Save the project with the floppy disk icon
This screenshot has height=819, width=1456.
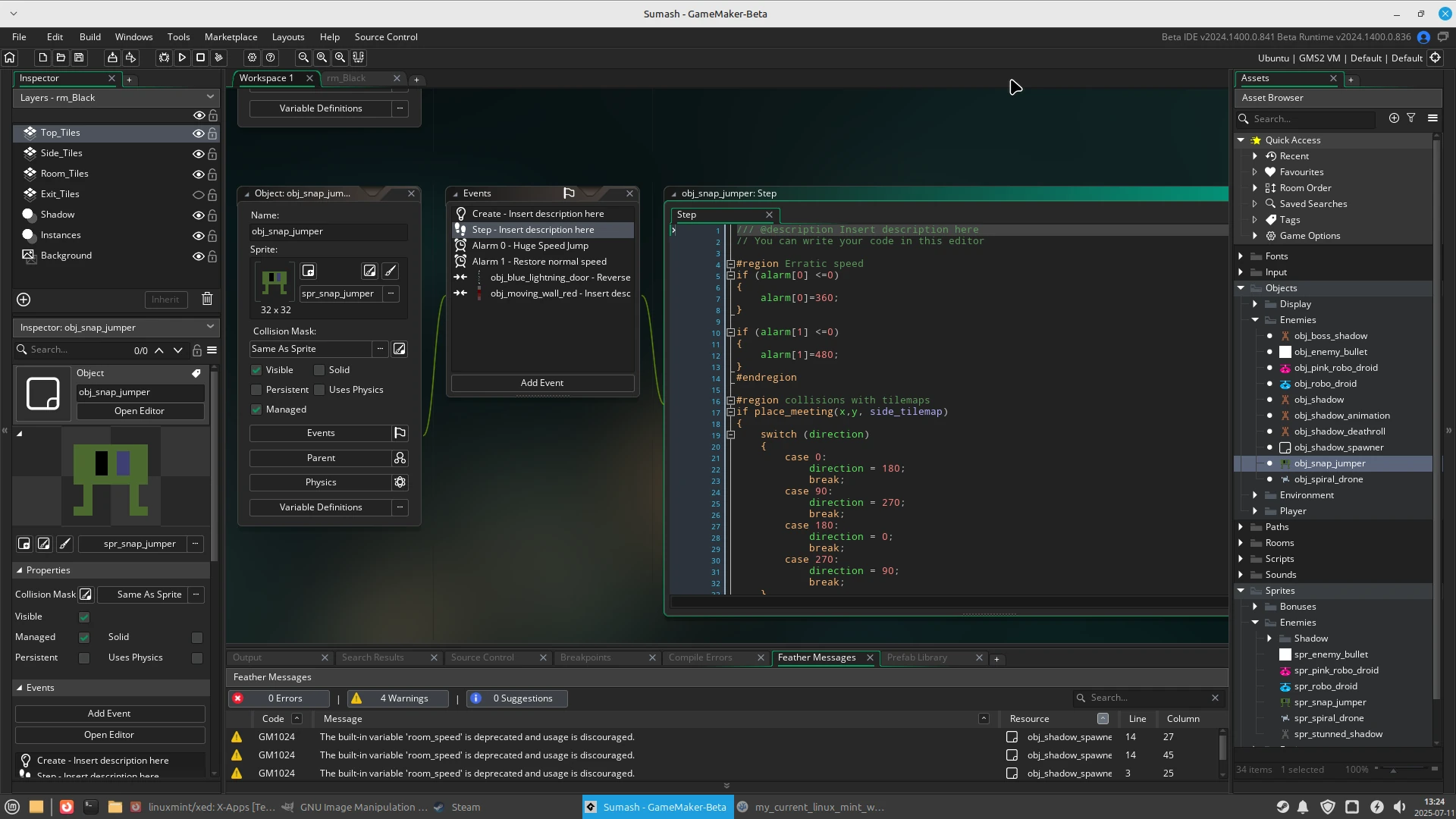pyautogui.click(x=79, y=58)
